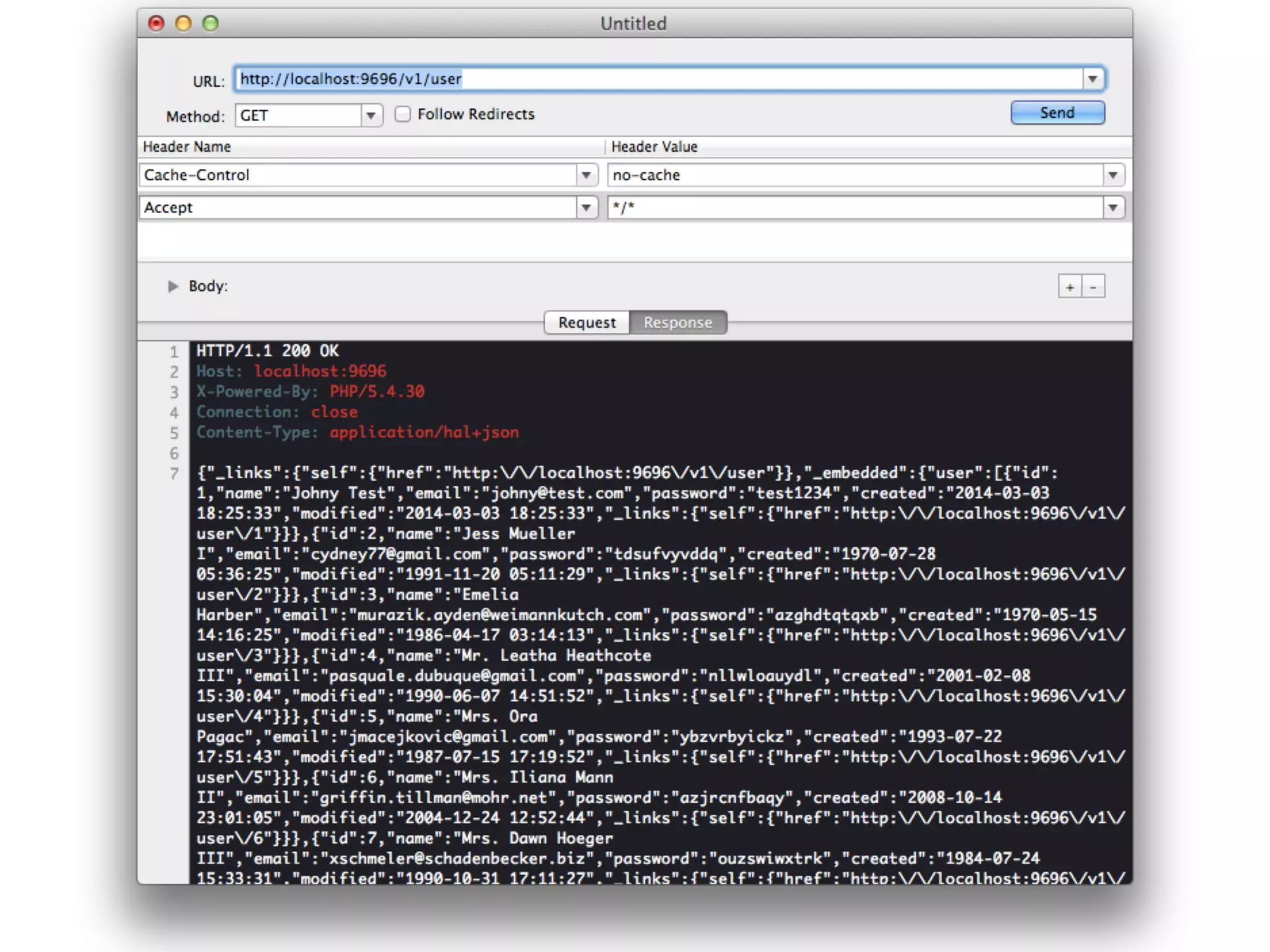Open the GET method dropdown
1270x952 pixels.
coord(371,116)
